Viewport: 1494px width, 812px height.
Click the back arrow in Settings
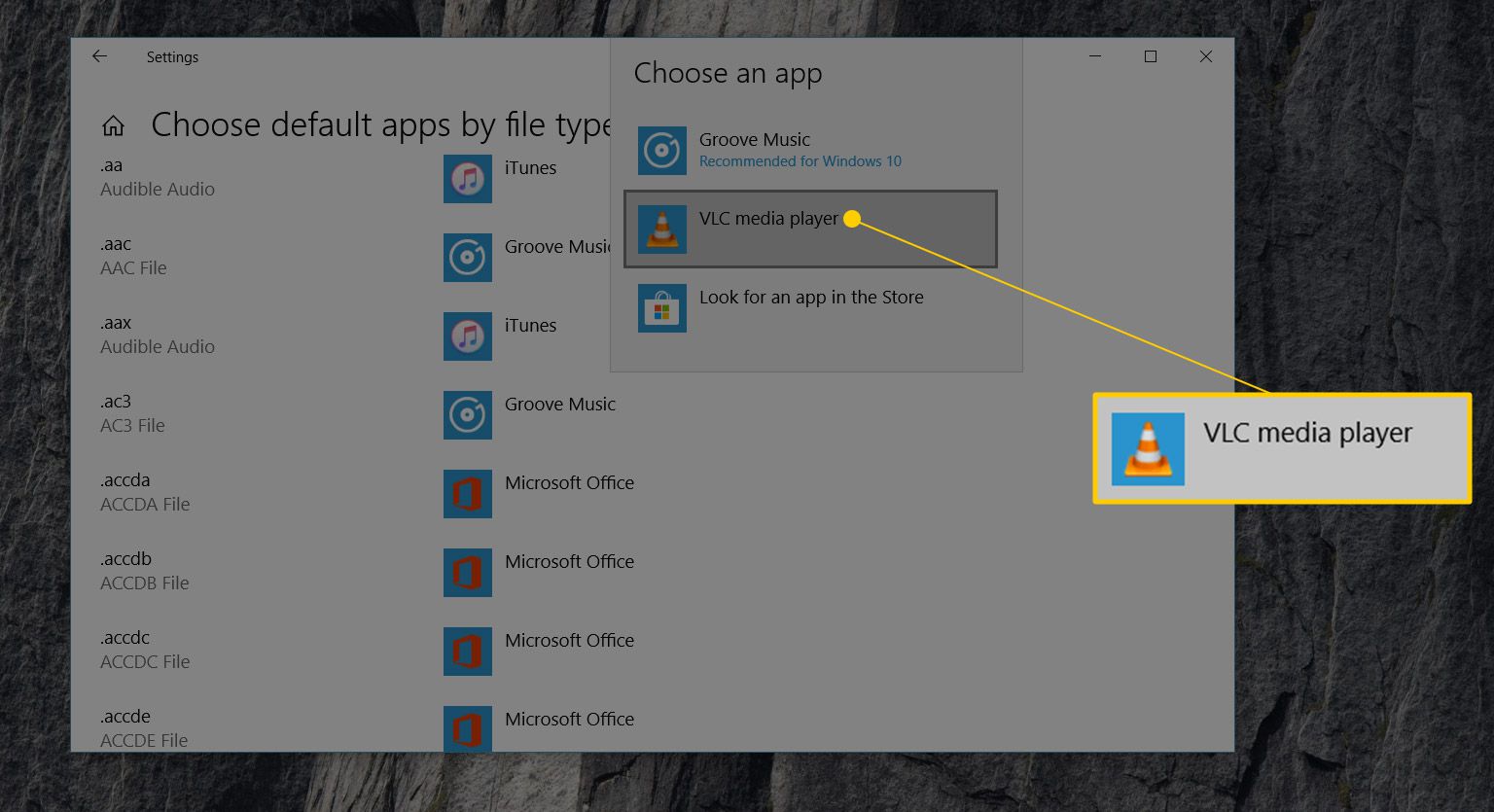pyautogui.click(x=99, y=56)
